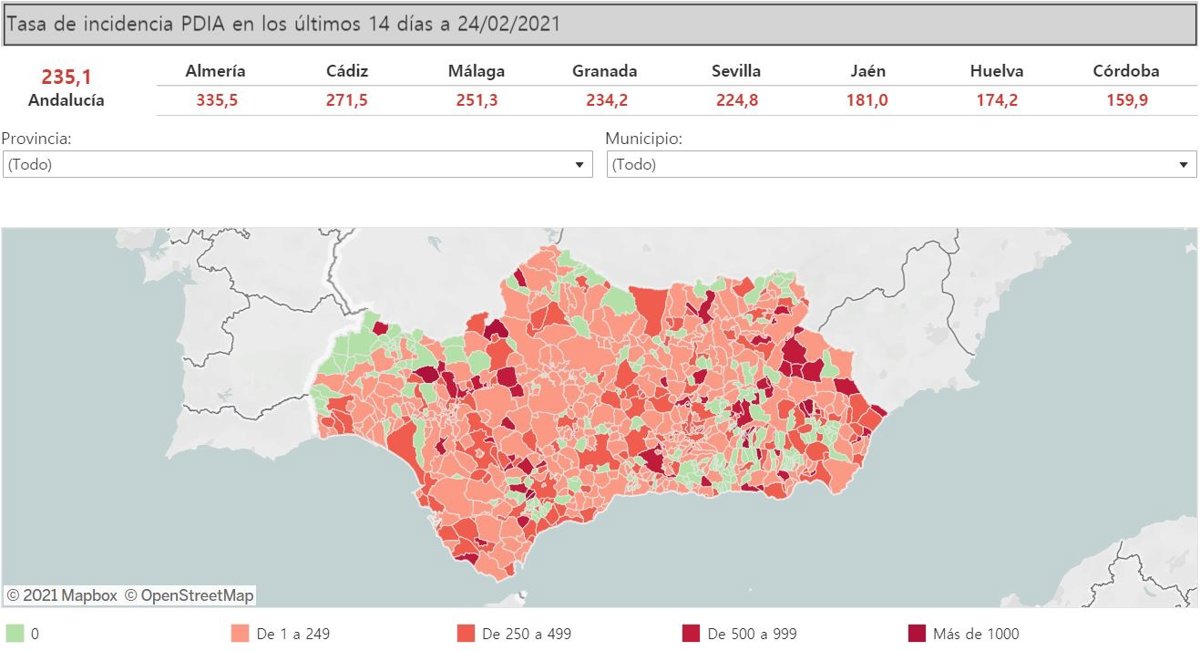Image resolution: width=1200 pixels, height=651 pixels.
Task: Select the Málaga province header
Action: [476, 71]
